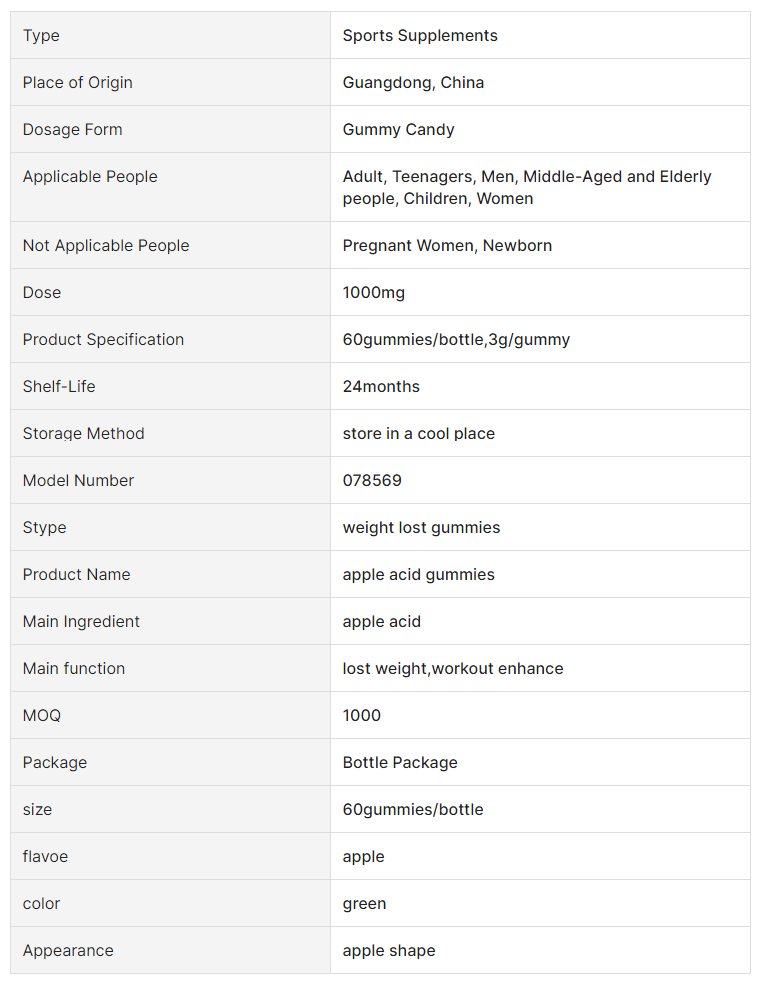Click the Applicable People label cell

click(x=171, y=187)
